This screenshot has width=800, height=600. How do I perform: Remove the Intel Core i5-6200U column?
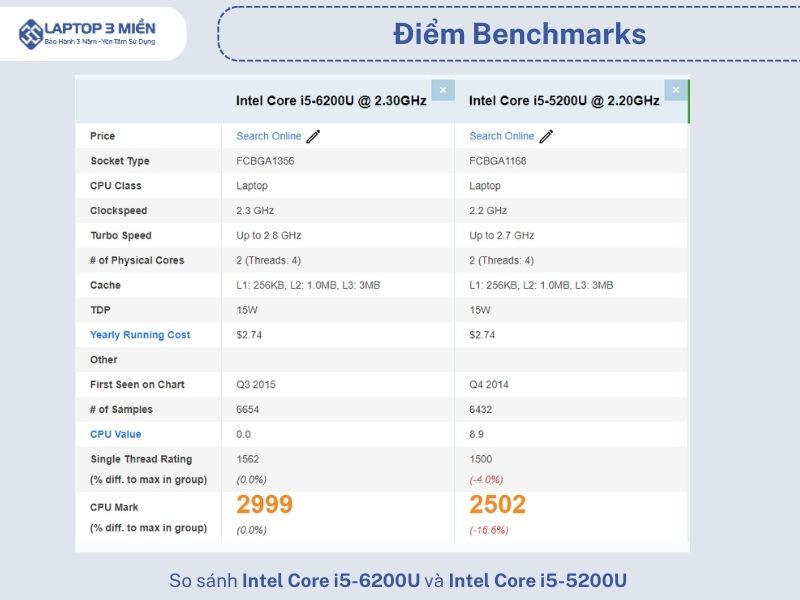click(444, 89)
